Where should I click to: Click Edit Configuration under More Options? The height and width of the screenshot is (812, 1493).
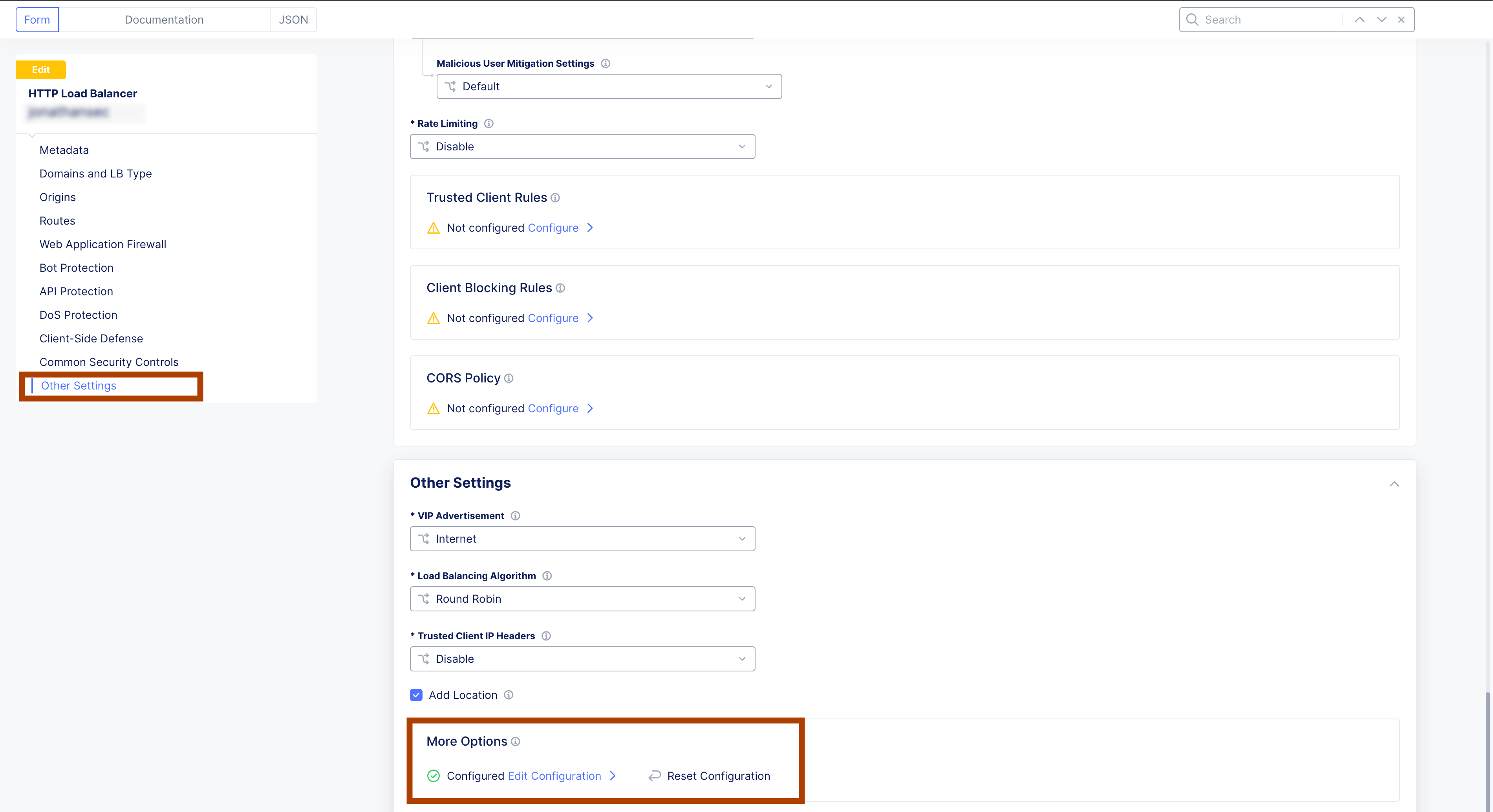click(x=554, y=776)
